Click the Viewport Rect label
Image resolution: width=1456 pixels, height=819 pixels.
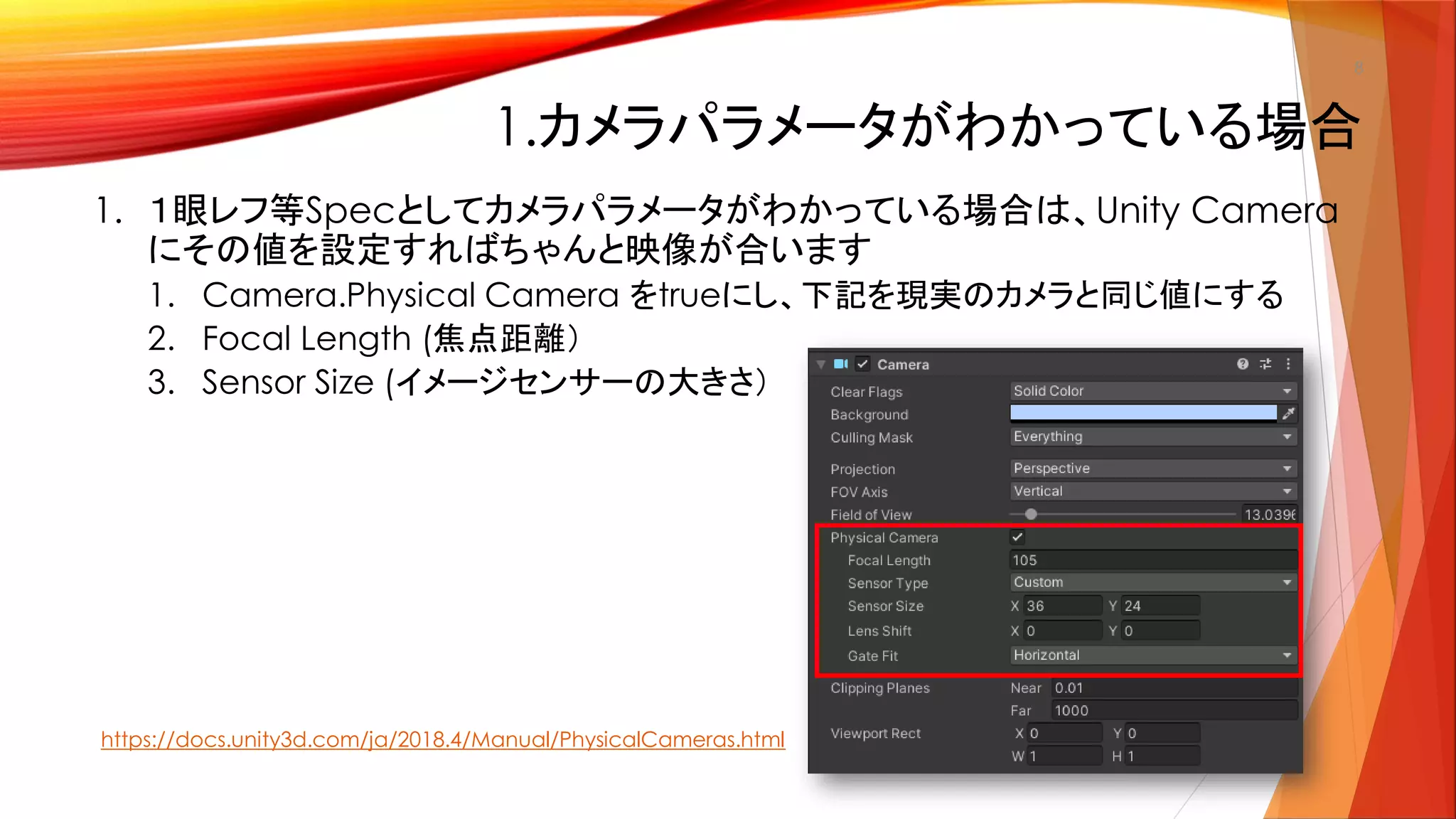(x=875, y=734)
